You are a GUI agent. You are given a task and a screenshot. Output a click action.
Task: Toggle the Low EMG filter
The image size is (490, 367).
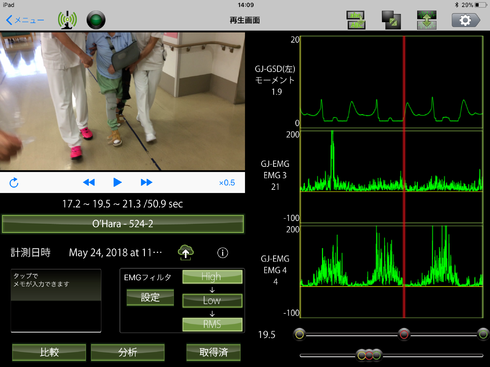click(212, 300)
